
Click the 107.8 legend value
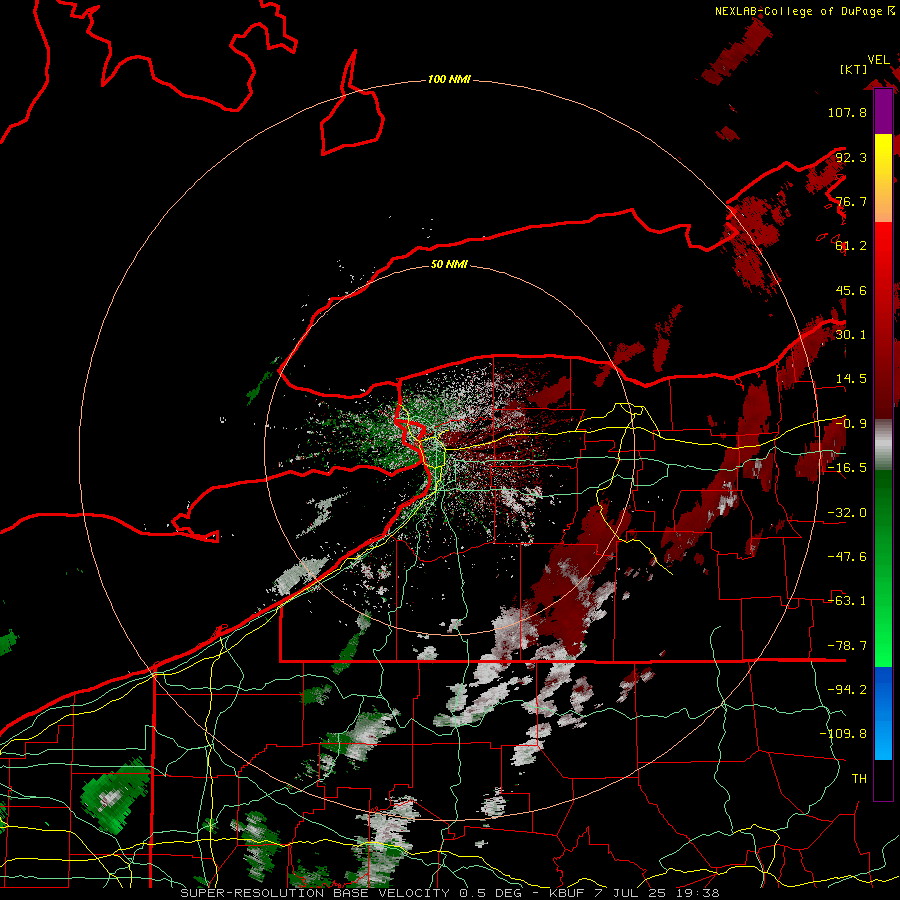847,112
